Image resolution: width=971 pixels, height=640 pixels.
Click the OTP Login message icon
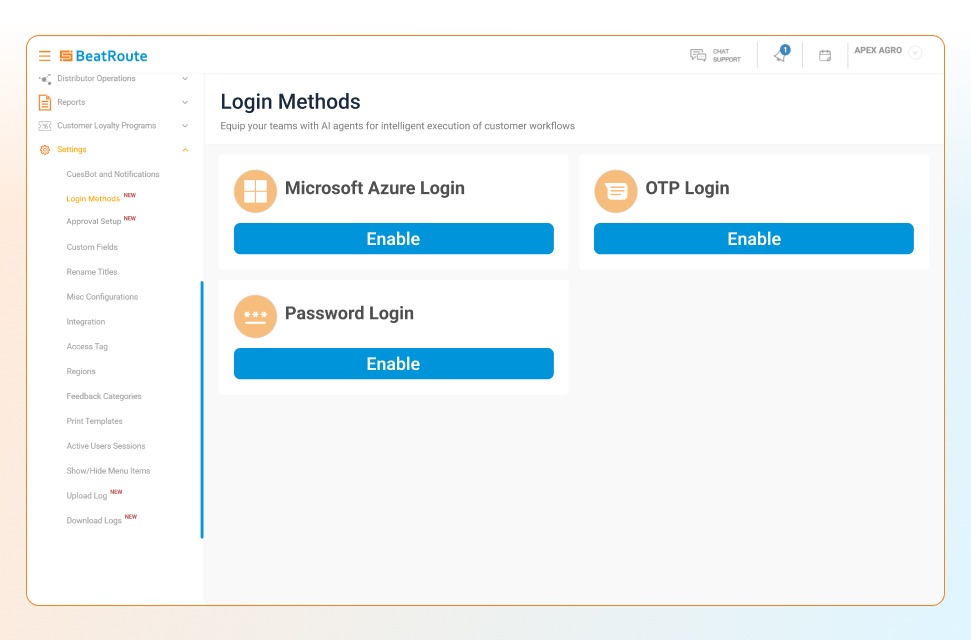616,191
